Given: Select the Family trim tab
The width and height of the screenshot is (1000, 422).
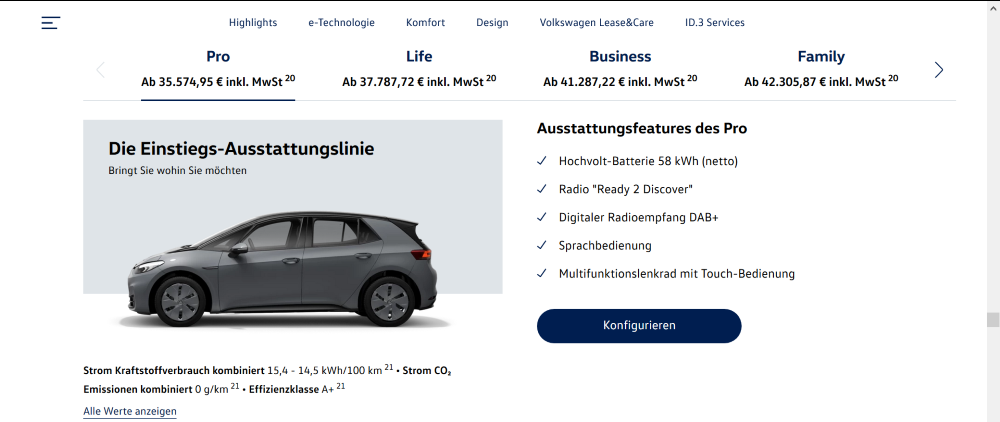Looking at the screenshot, I should [x=821, y=69].
